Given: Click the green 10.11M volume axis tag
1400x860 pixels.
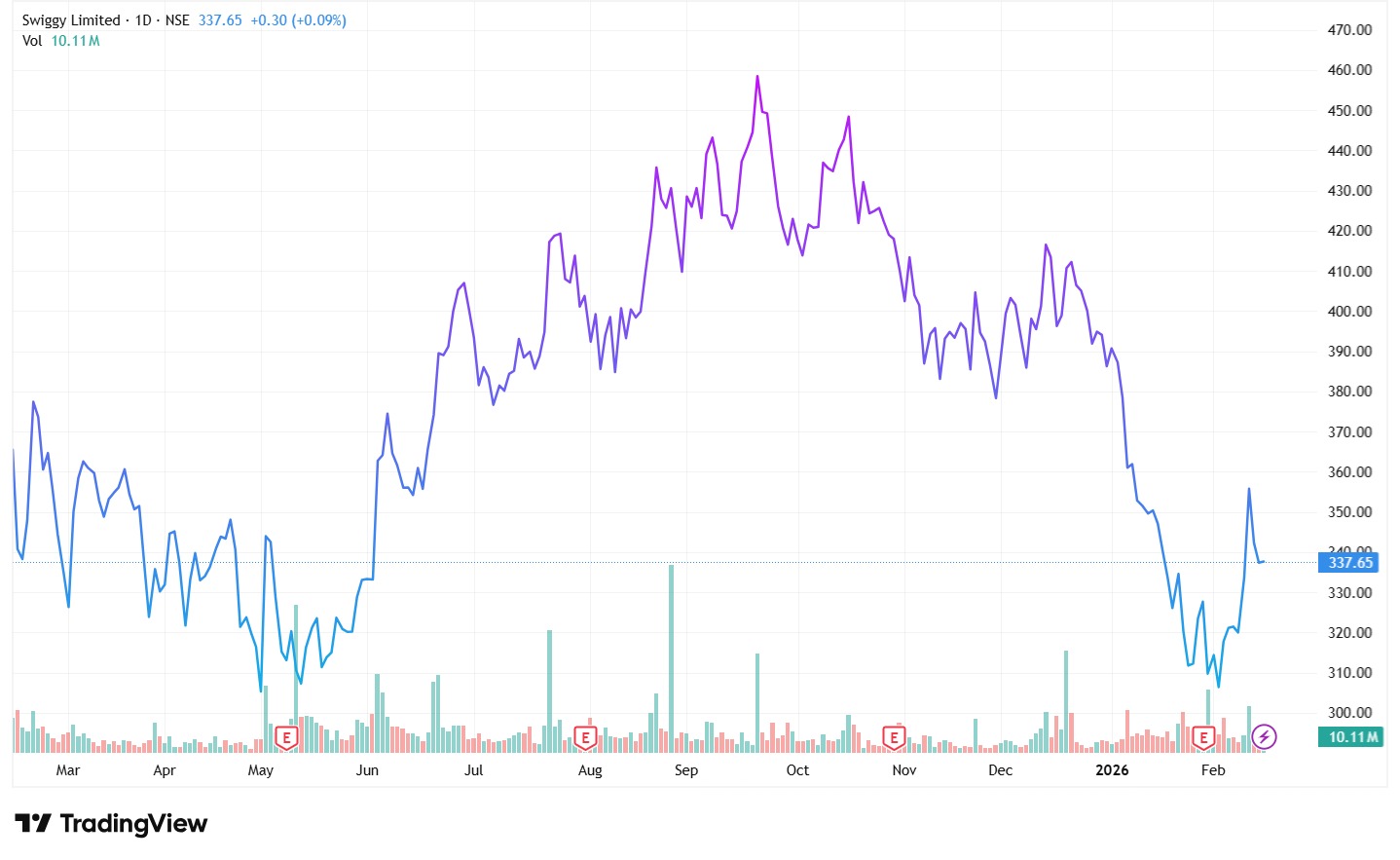Looking at the screenshot, I should tap(1352, 737).
